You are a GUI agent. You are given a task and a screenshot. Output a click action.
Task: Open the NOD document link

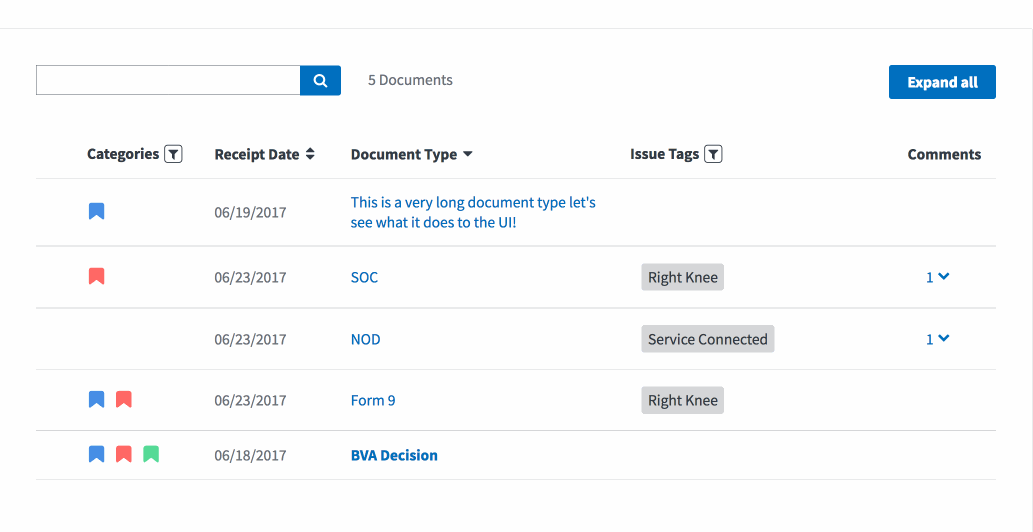click(366, 339)
